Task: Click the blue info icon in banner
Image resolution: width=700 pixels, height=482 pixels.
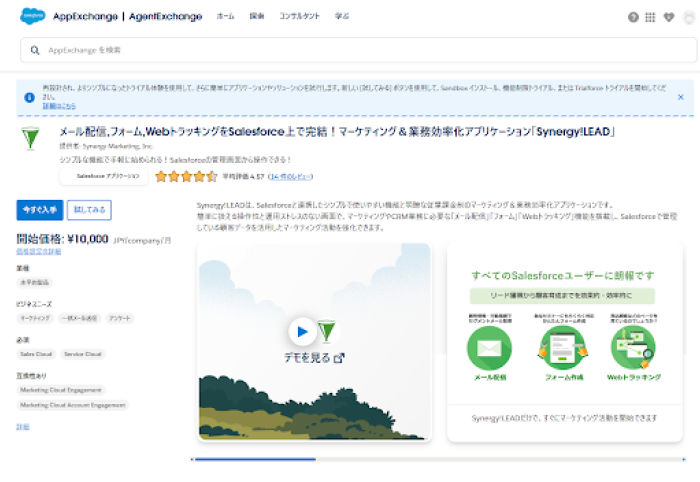Action: click(x=29, y=97)
